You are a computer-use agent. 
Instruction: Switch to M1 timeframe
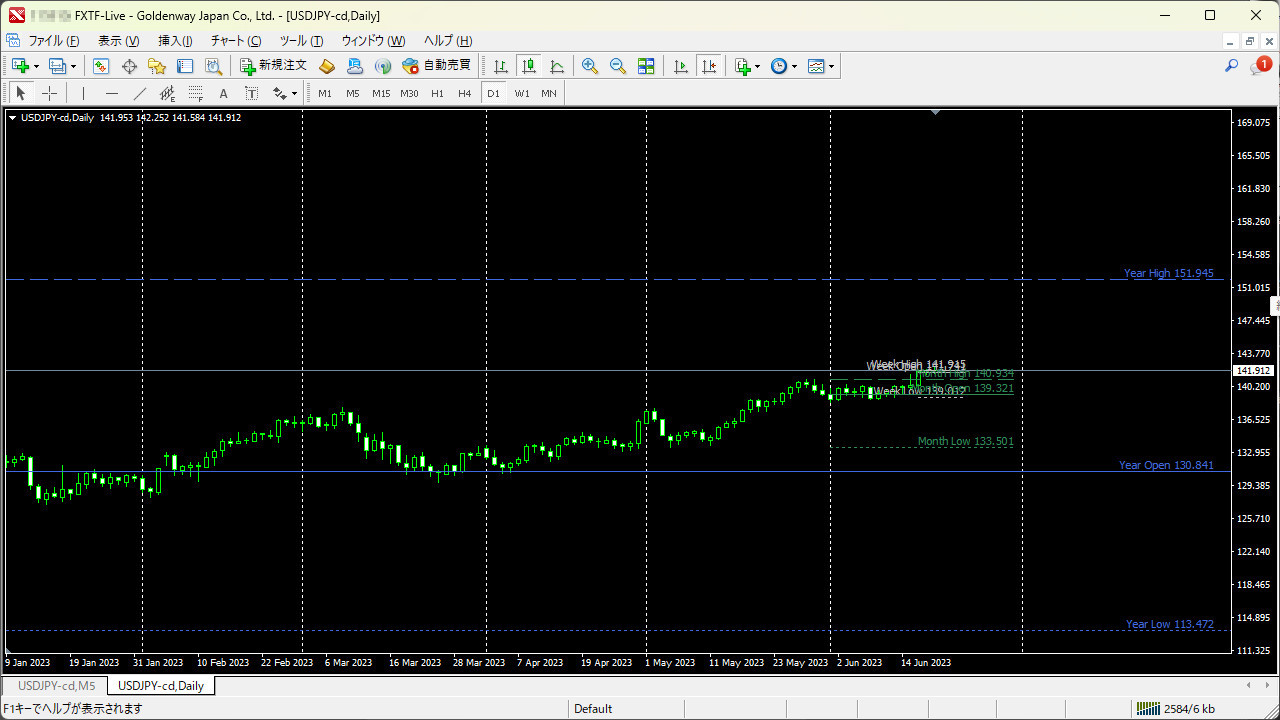pyautogui.click(x=325, y=93)
